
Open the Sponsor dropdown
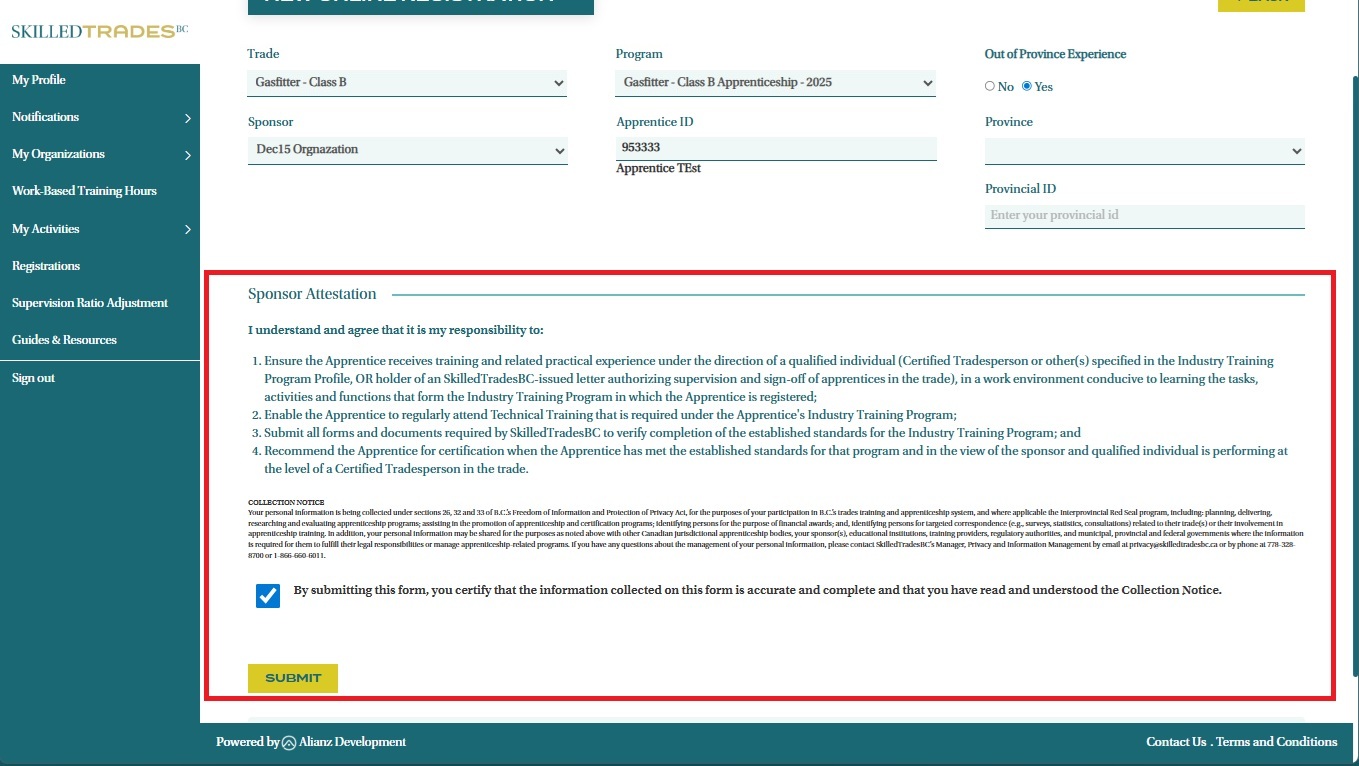(x=406, y=150)
